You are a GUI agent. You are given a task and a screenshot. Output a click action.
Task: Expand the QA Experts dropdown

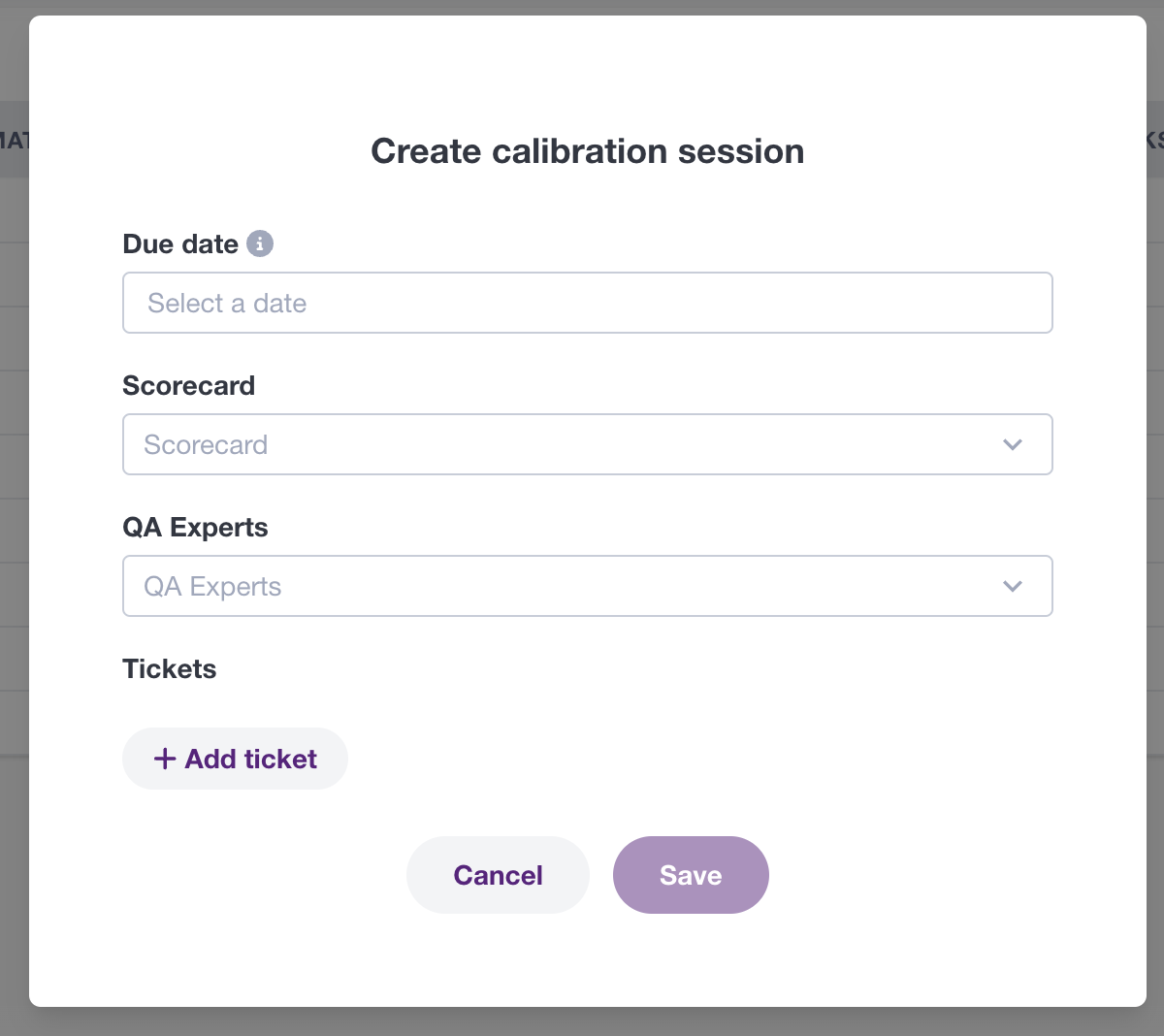pos(588,586)
